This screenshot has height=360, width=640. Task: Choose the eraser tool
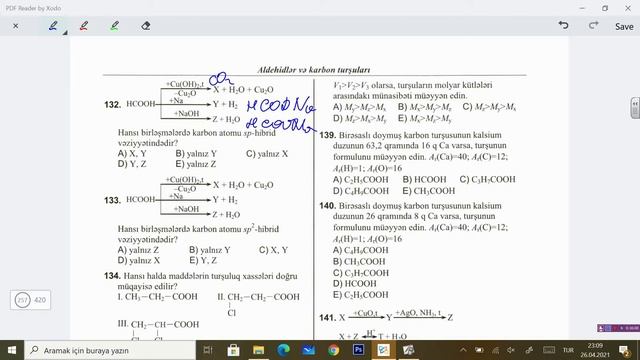point(146,26)
